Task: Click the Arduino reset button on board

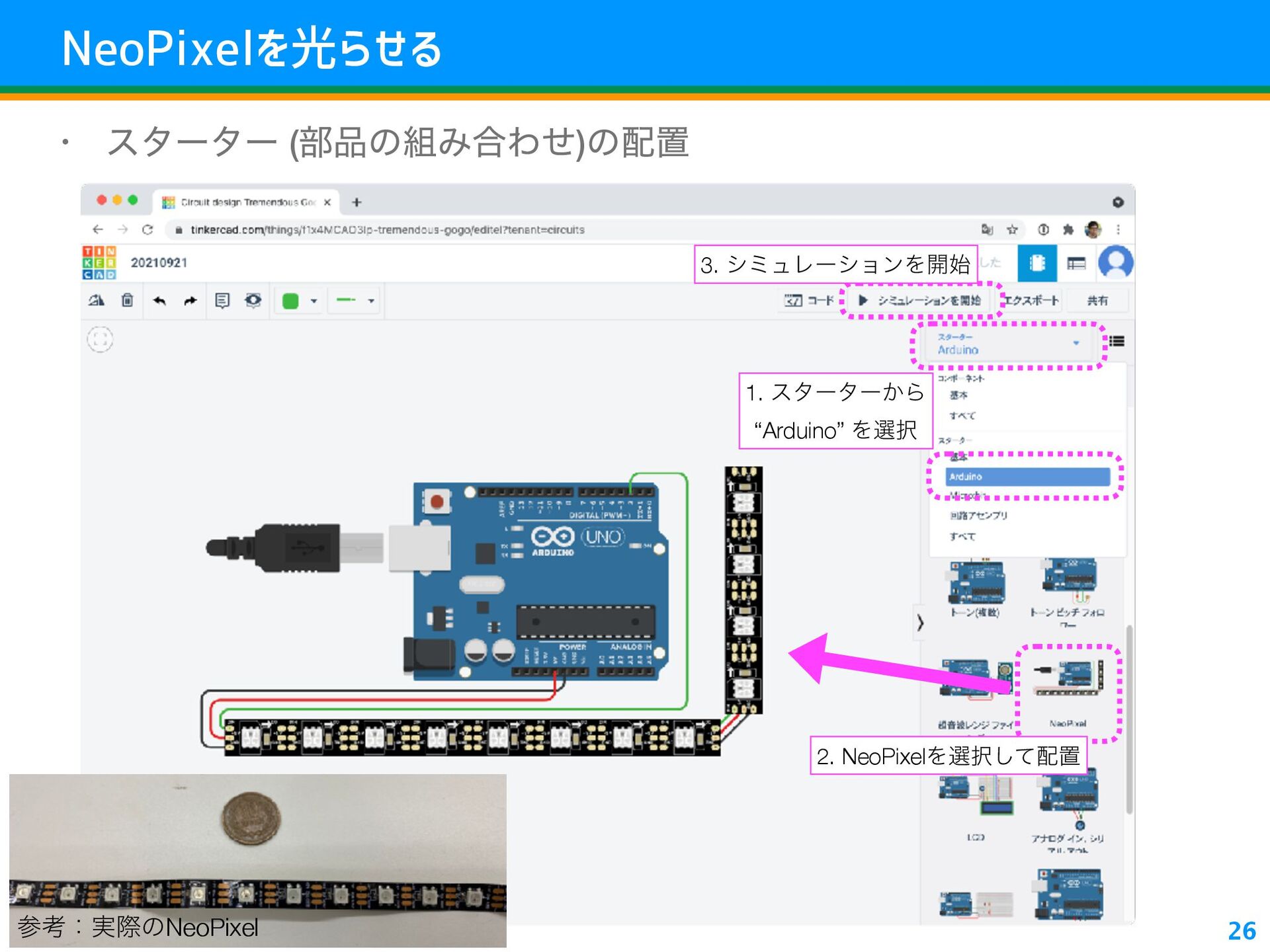Action: [x=437, y=502]
